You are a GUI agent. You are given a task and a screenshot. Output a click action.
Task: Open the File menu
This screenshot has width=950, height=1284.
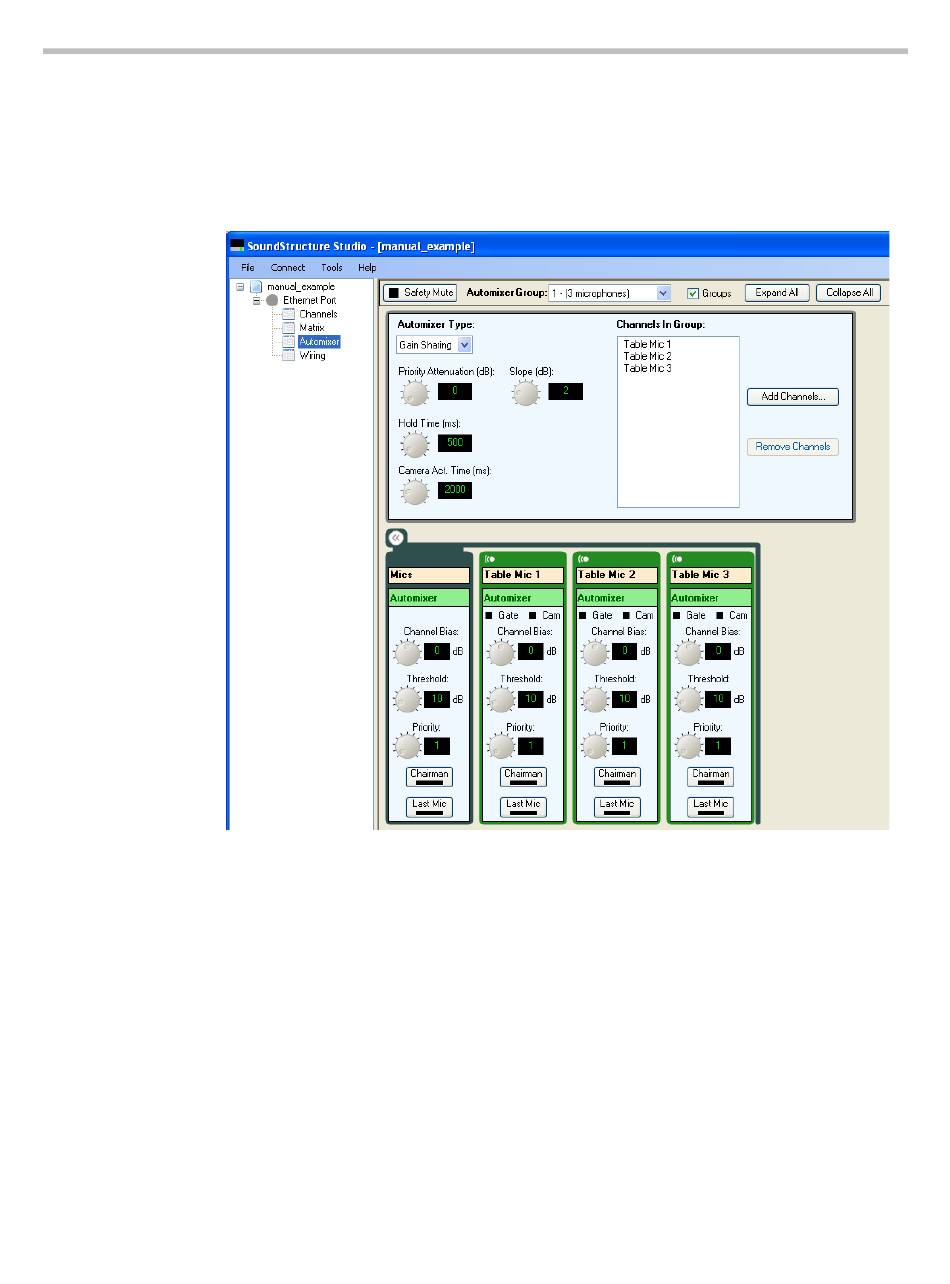click(x=248, y=268)
